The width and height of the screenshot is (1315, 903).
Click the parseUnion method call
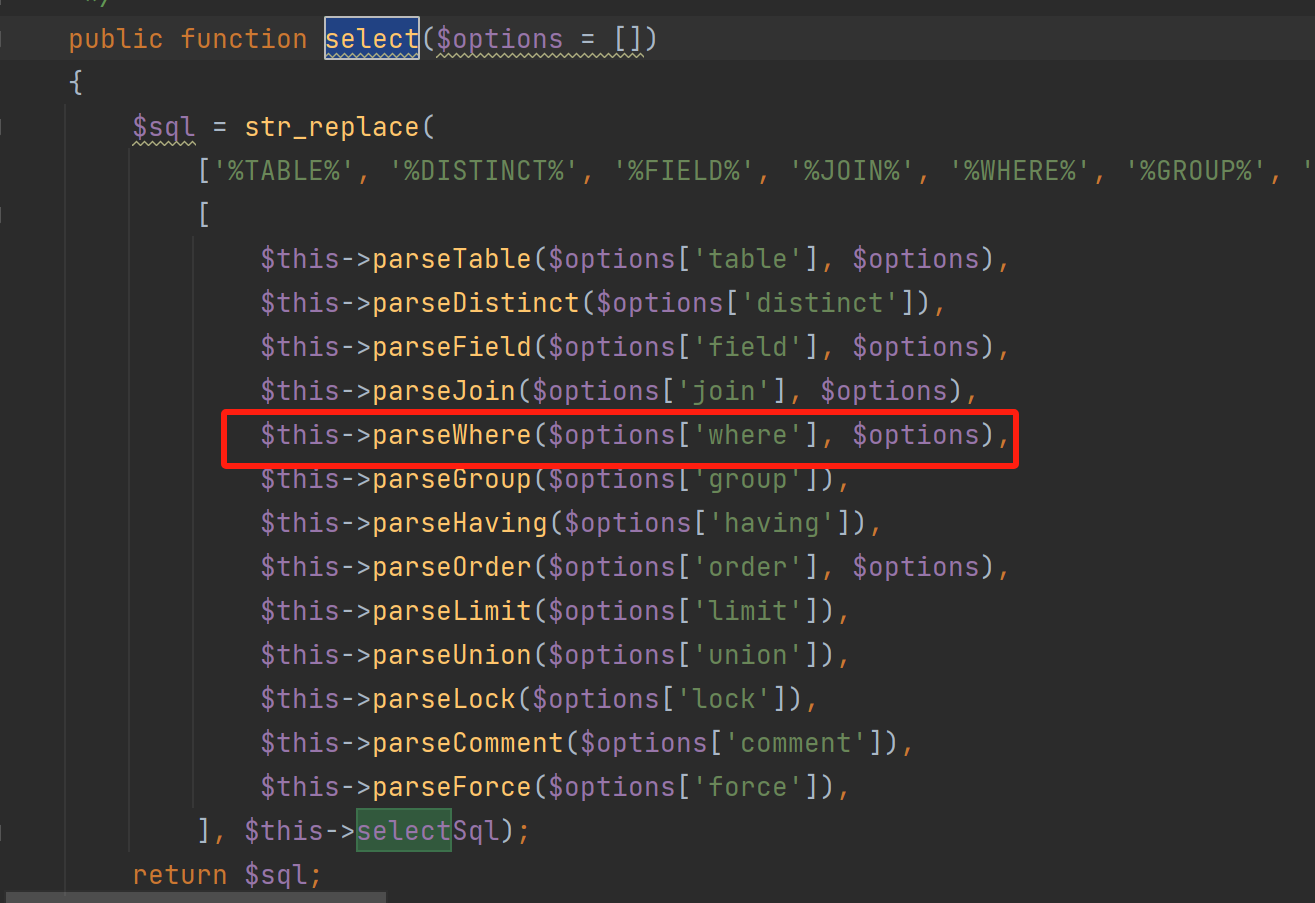pos(452,655)
